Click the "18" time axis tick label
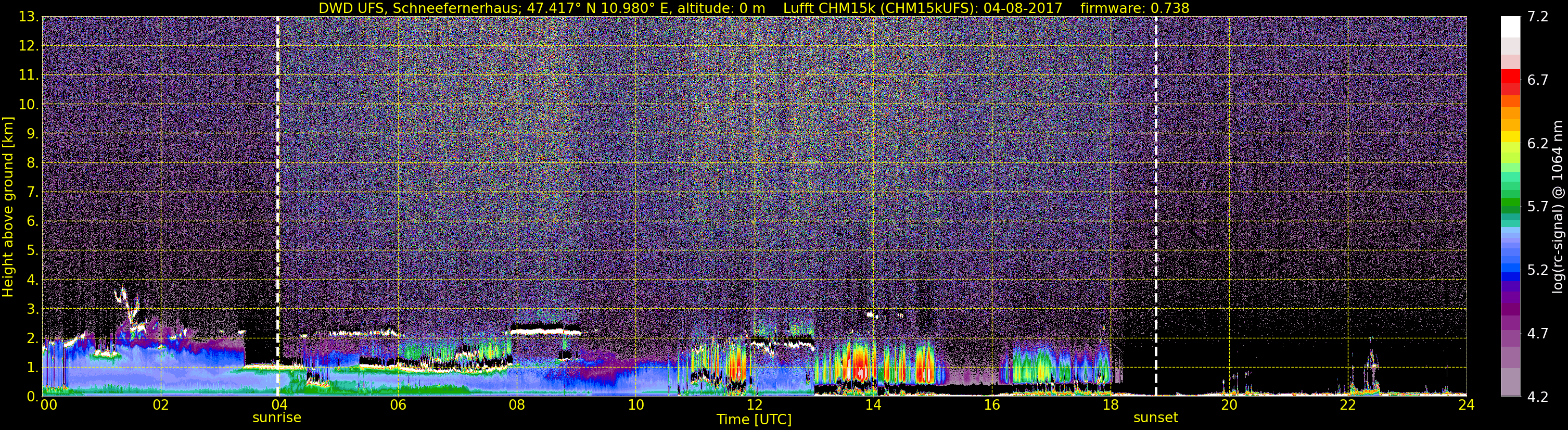Screen dimensions: 1568x430 (1110, 406)
